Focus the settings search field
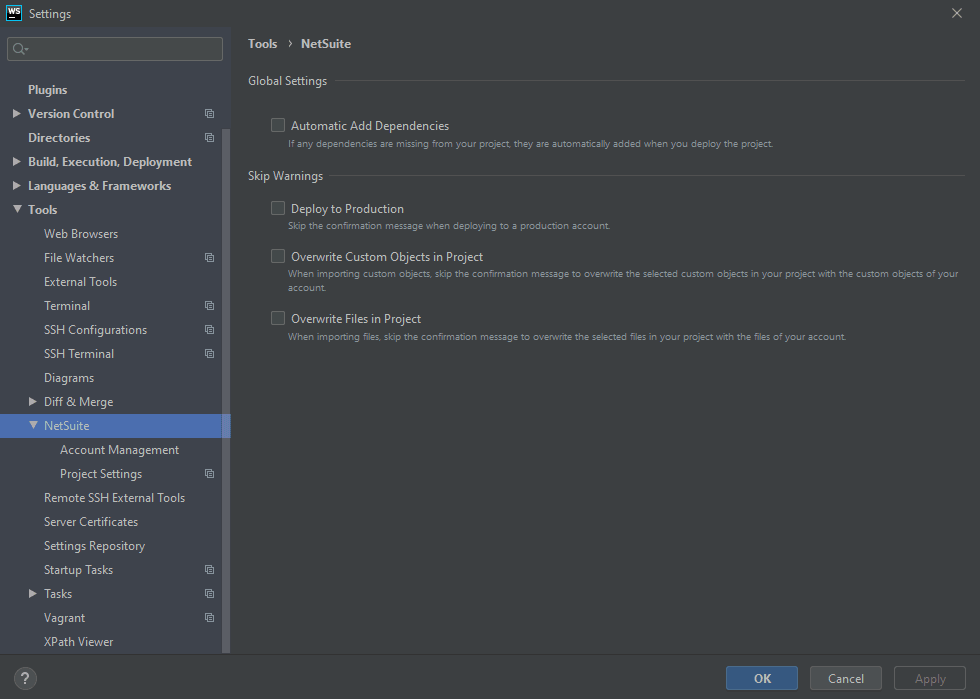The height and width of the screenshot is (699, 980). click(115, 49)
